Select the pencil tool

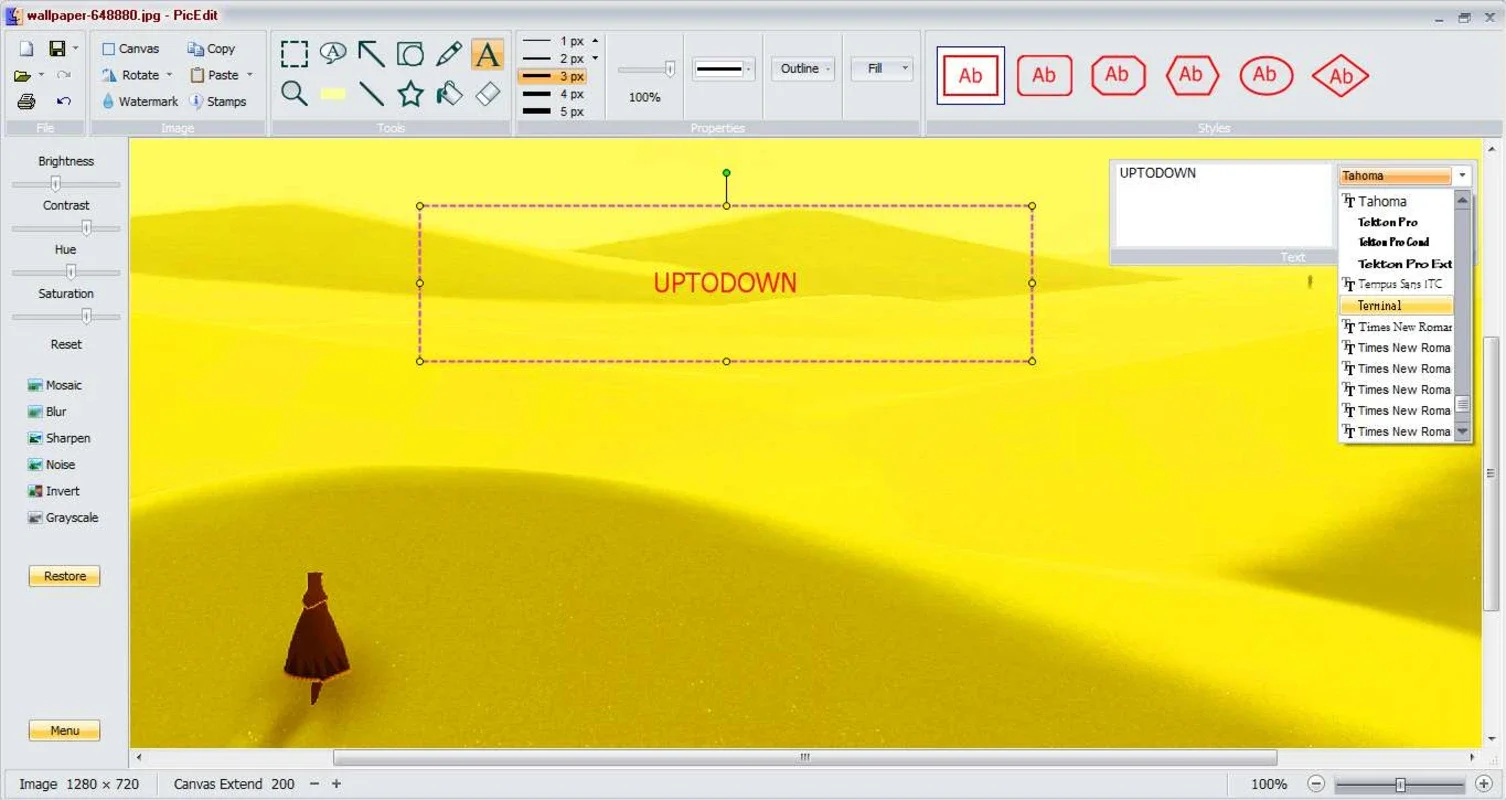tap(449, 53)
